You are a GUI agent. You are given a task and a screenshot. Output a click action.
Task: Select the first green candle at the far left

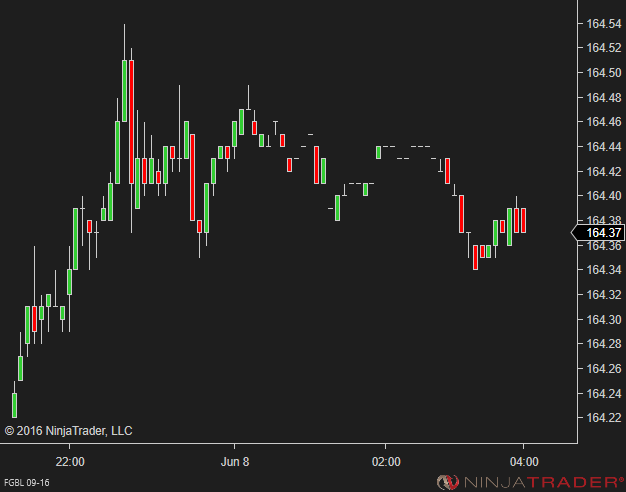tap(14, 405)
